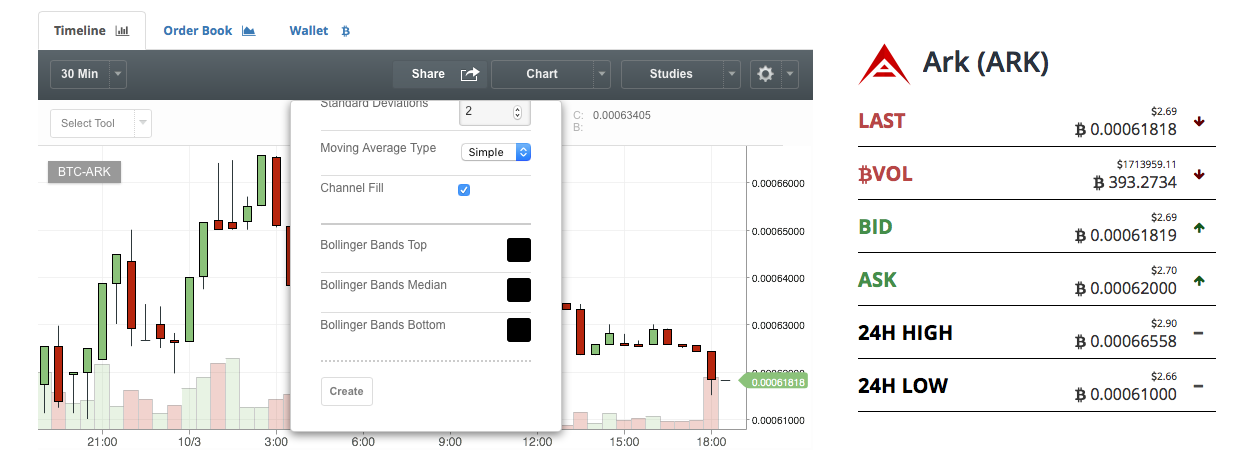This screenshot has height=467, width=1245.
Task: Open the Timeline tab
Action: point(92,31)
